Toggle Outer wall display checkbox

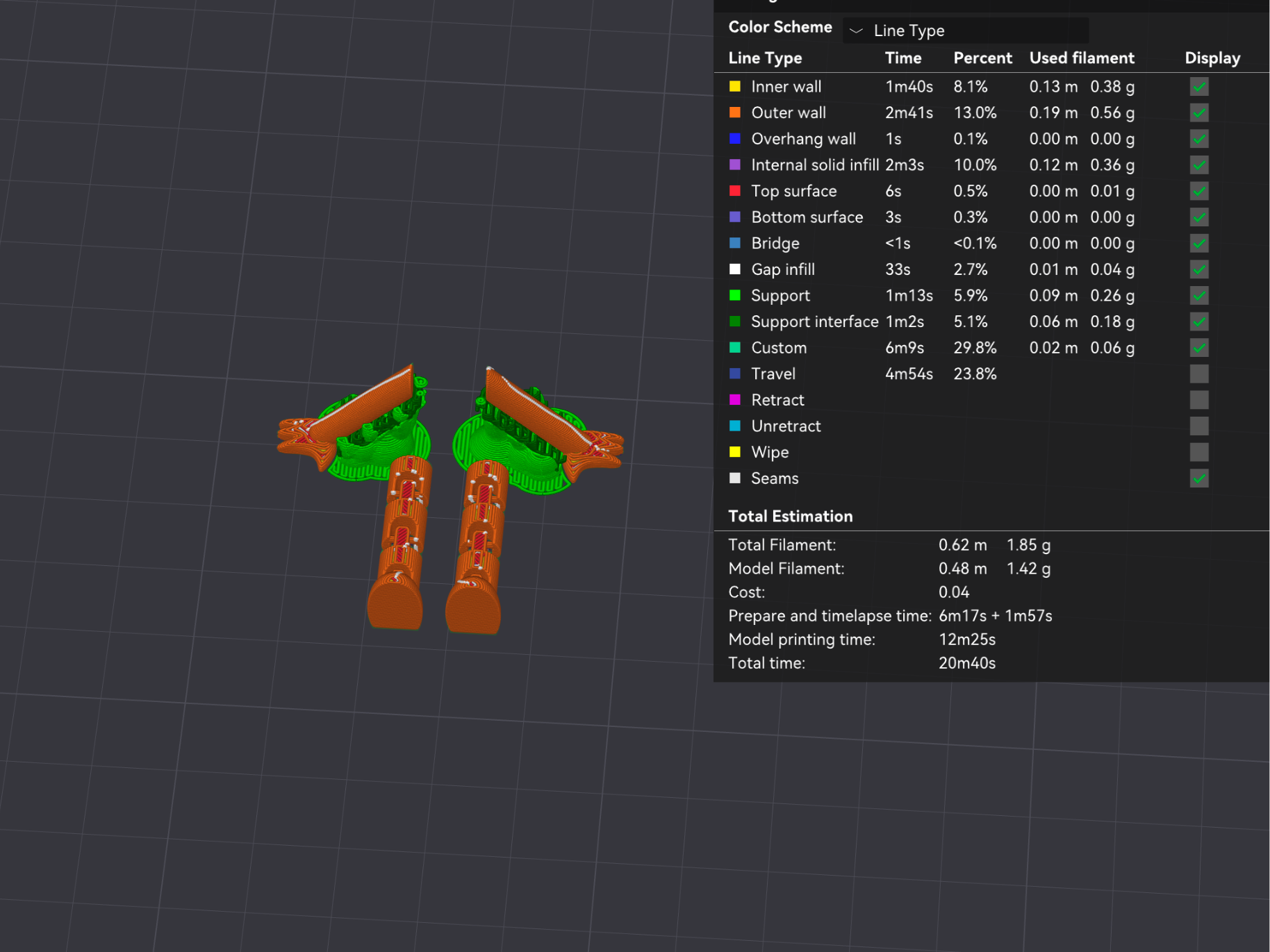pyautogui.click(x=1199, y=112)
